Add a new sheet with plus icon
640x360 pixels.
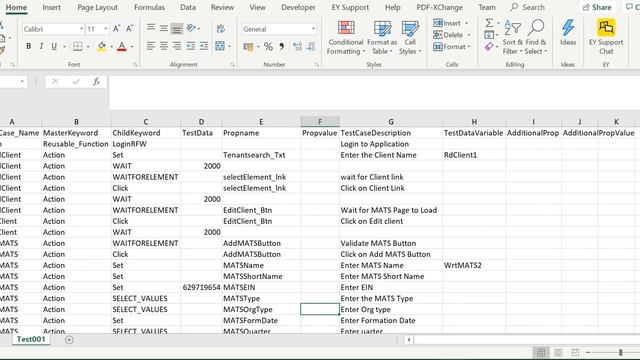(x=69, y=340)
